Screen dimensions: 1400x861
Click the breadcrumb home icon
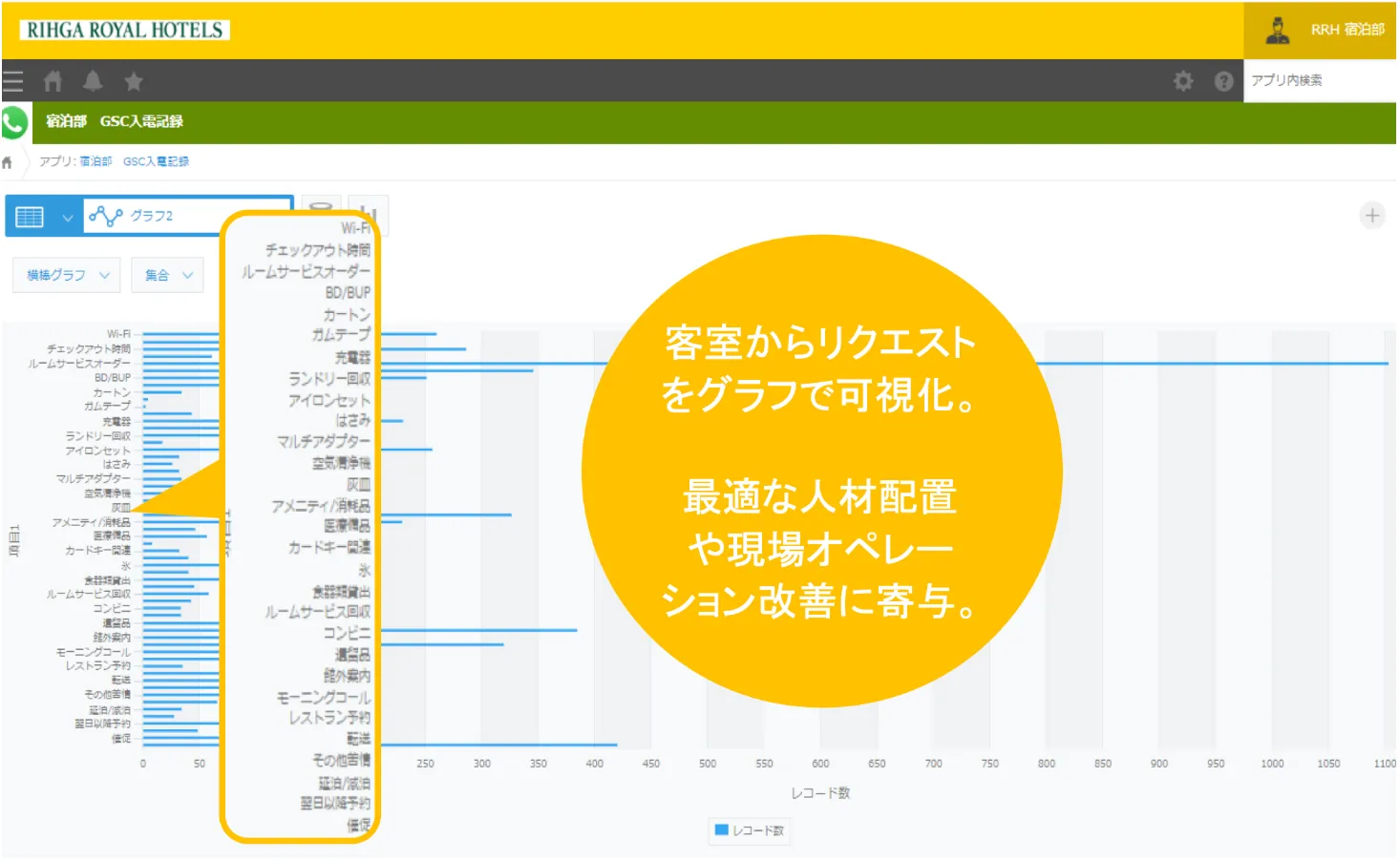8,162
